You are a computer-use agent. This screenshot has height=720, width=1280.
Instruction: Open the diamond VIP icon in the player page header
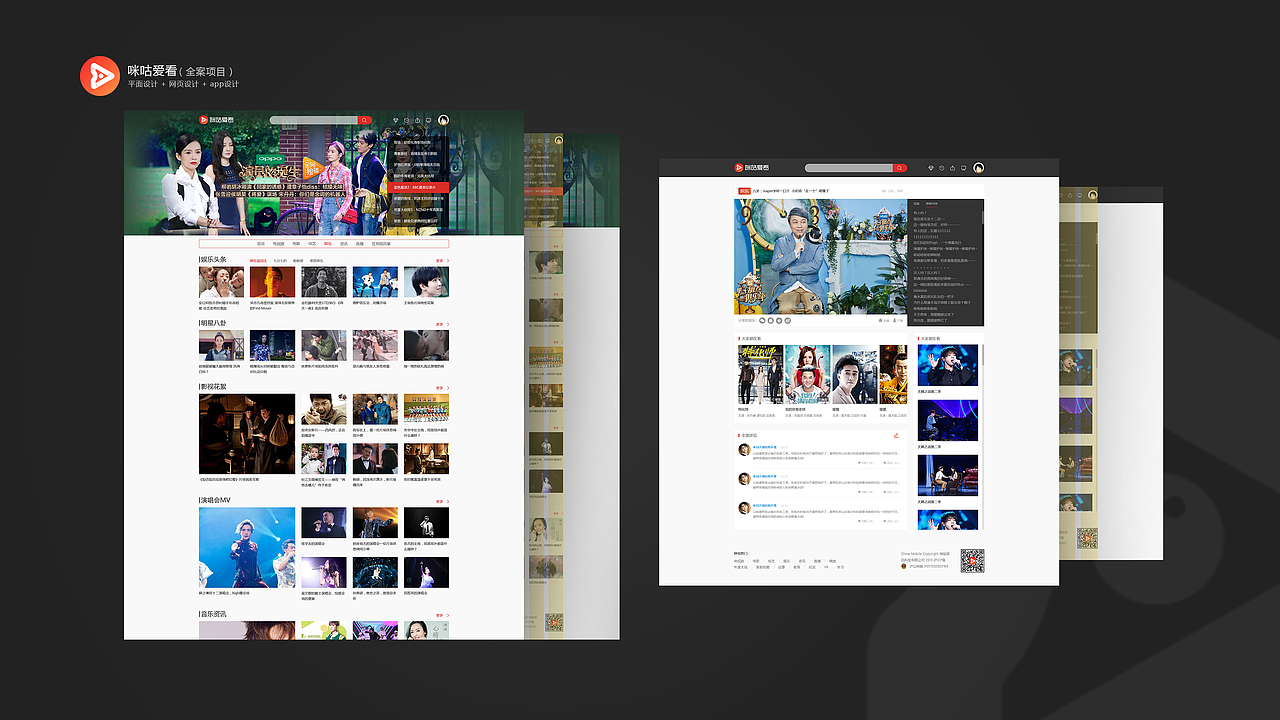(931, 168)
